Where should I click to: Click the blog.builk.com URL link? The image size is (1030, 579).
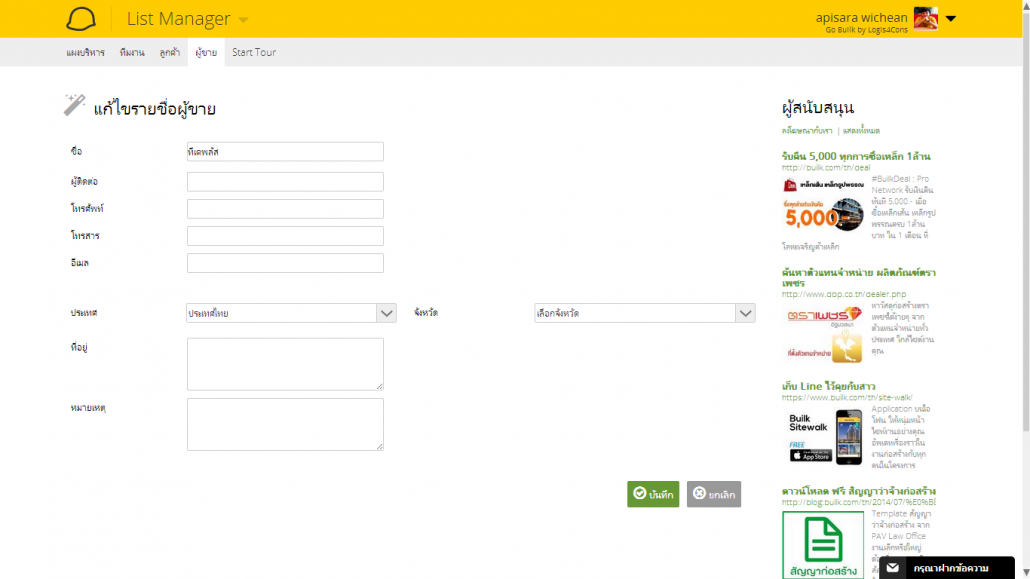[859, 502]
